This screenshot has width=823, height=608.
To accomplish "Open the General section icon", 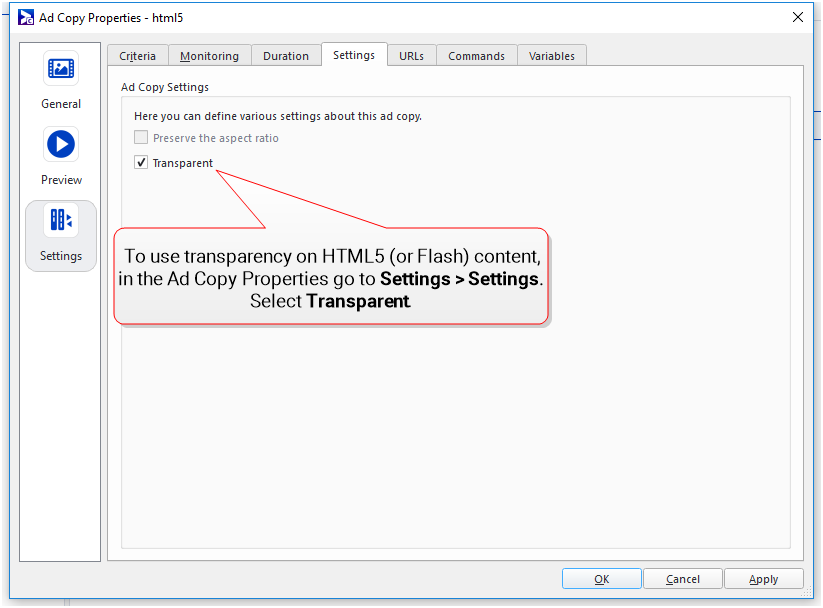I will point(61,69).
